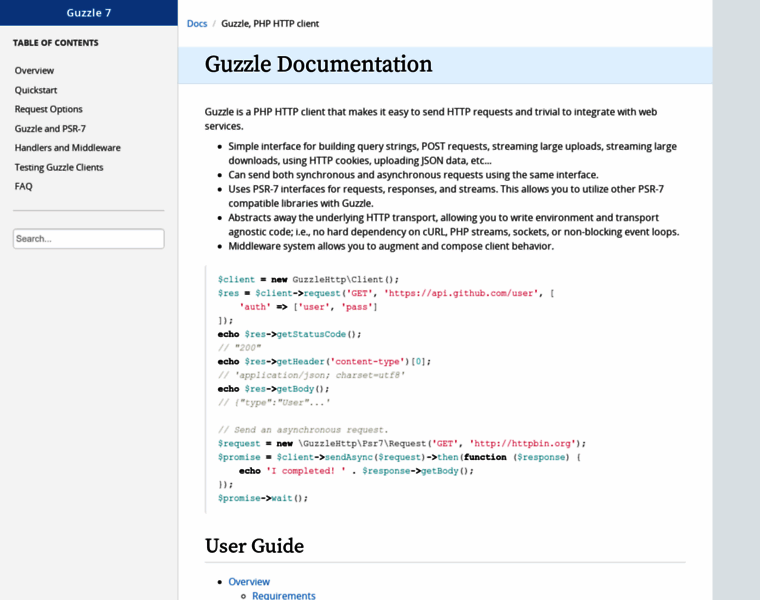
Task: Open the Requirements sub-link
Action: tap(284, 595)
